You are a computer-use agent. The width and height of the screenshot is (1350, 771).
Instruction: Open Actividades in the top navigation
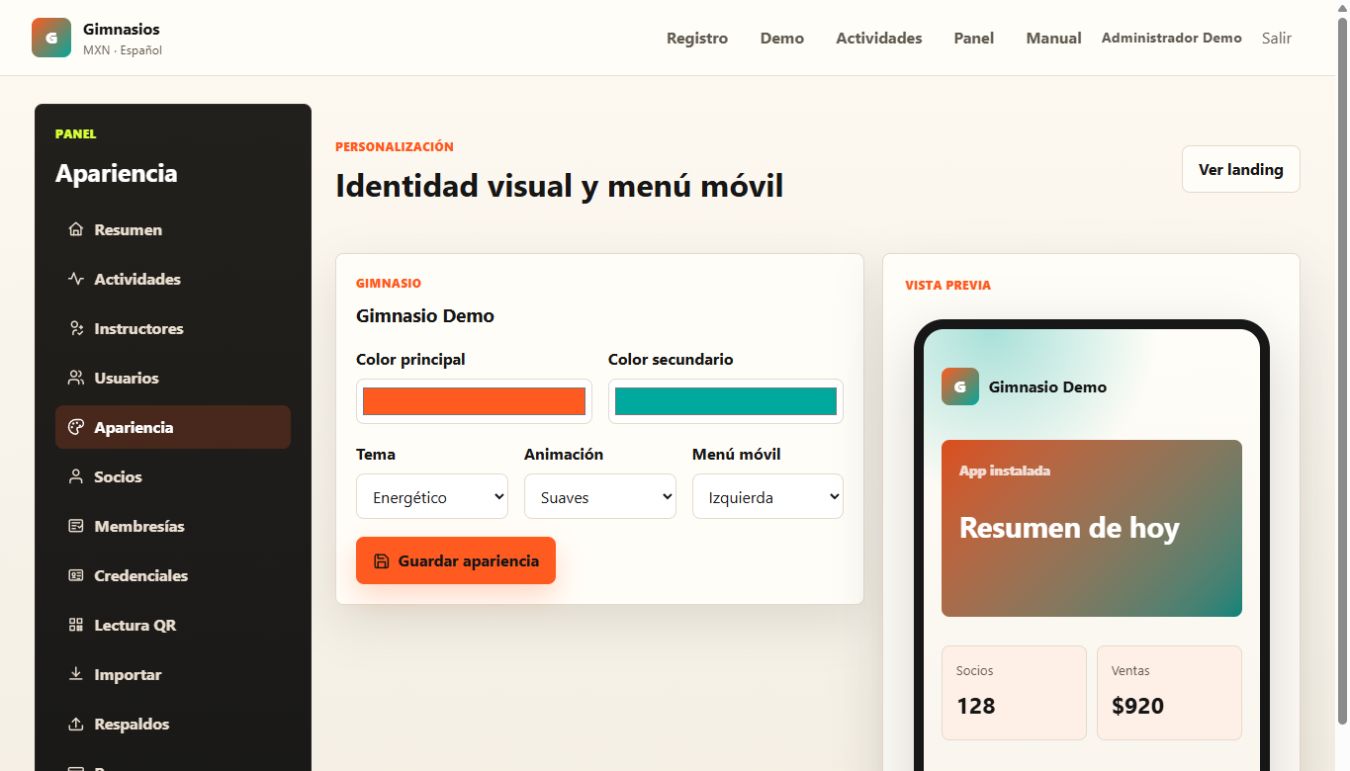coord(879,38)
